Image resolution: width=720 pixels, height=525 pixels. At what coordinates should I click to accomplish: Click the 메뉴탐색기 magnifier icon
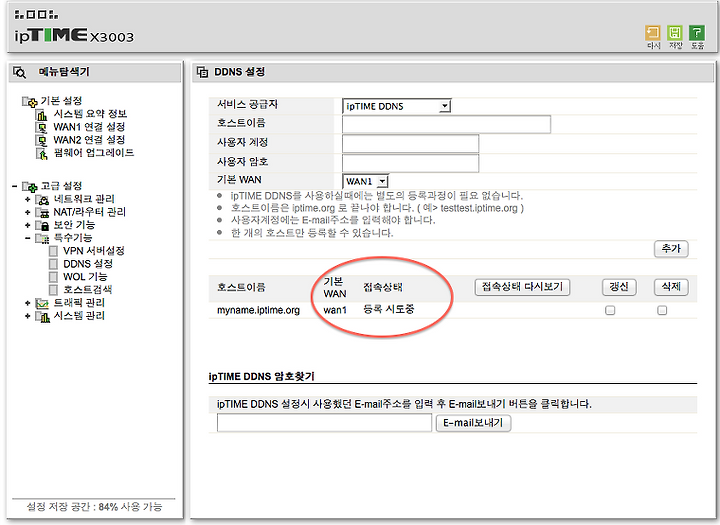point(20,72)
